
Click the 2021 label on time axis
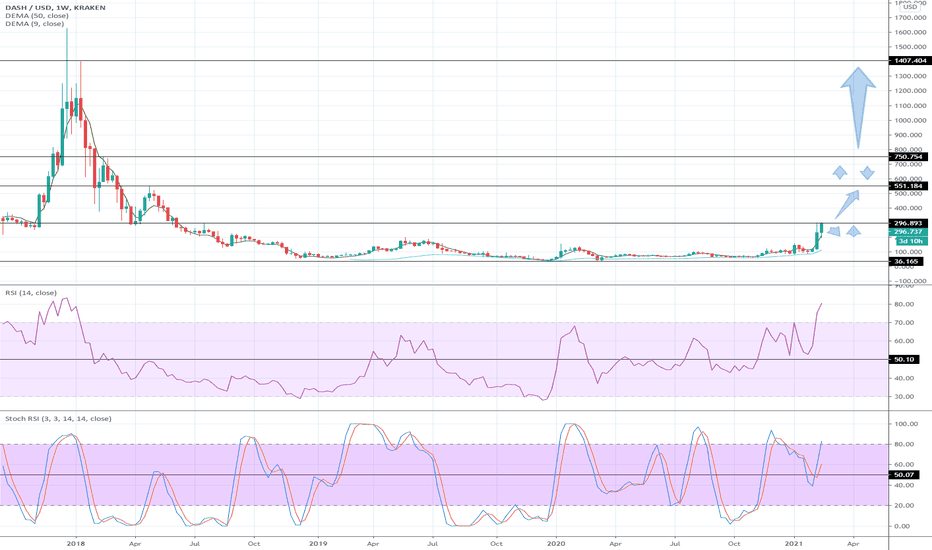(794, 543)
